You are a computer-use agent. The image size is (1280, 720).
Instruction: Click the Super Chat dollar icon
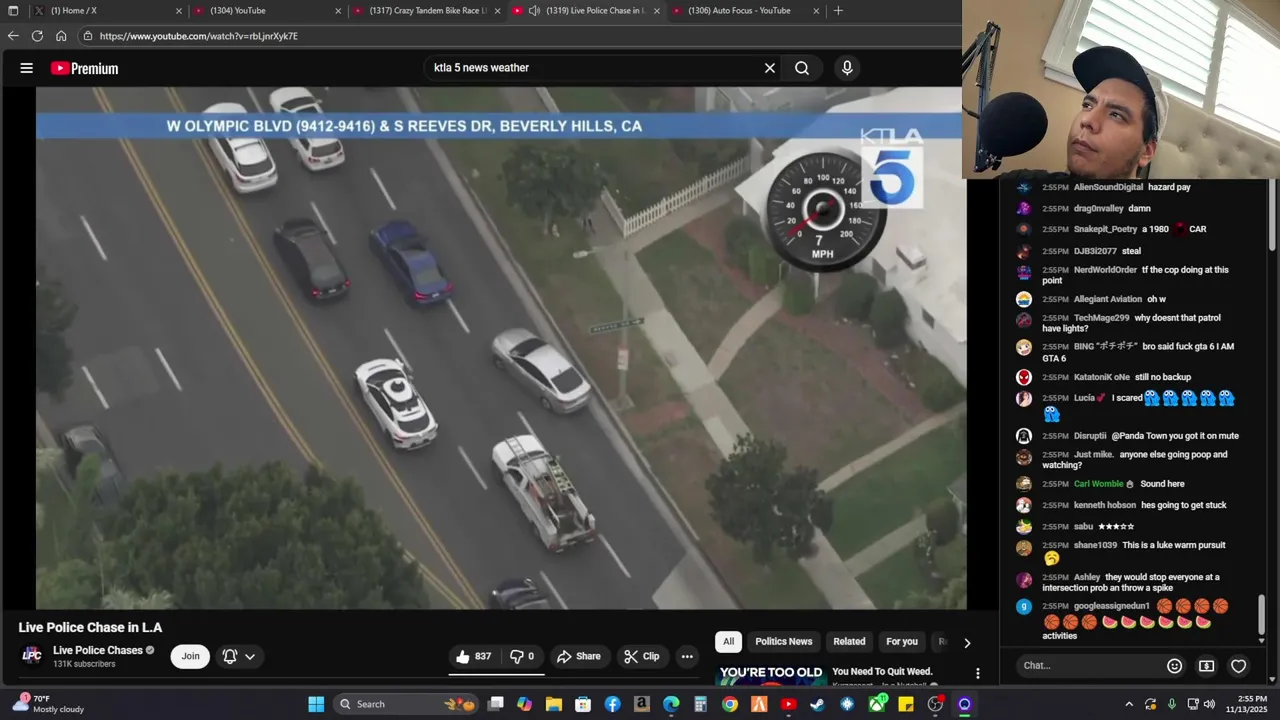(x=1207, y=666)
